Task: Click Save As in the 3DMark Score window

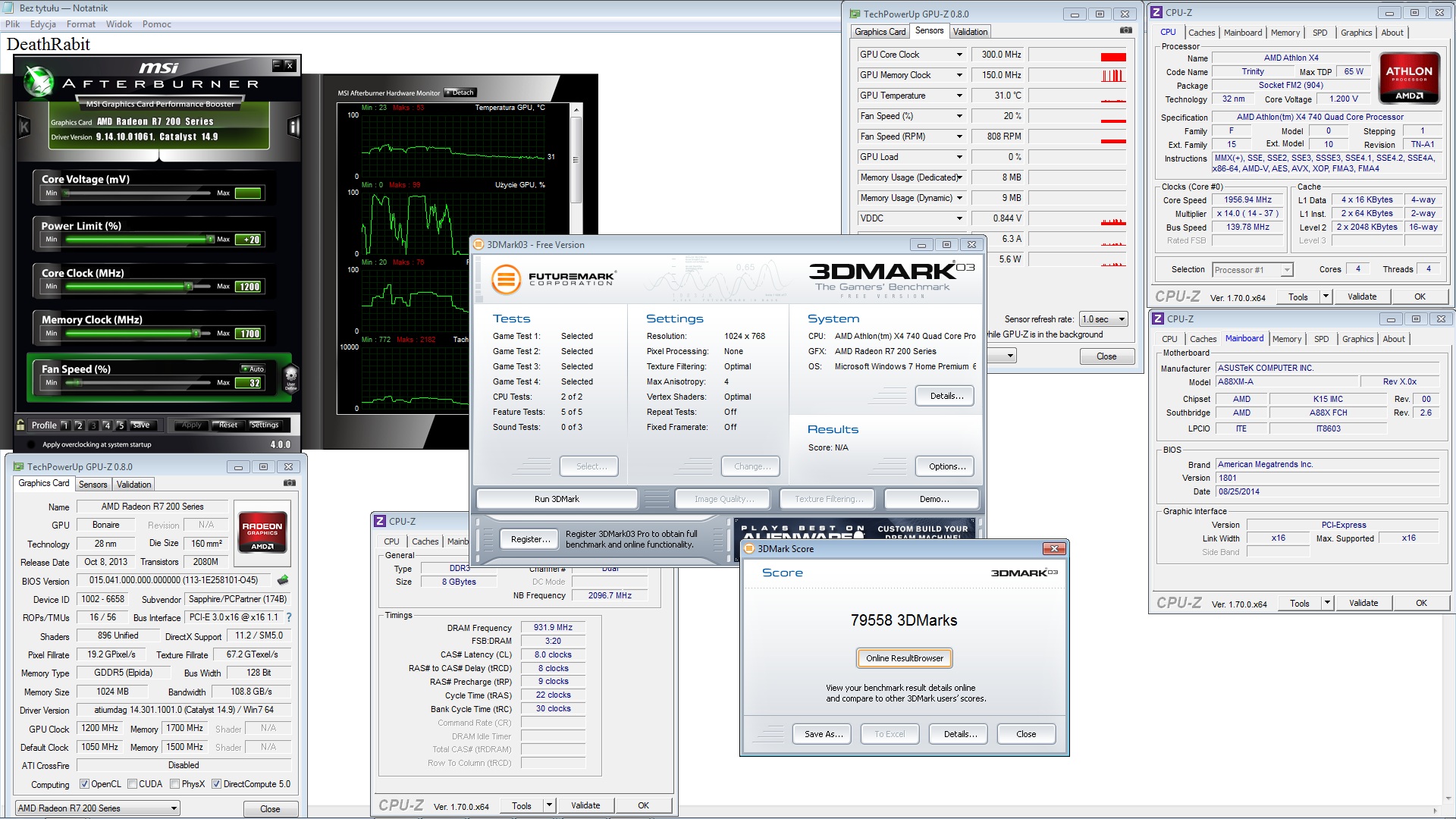Action: coord(824,734)
